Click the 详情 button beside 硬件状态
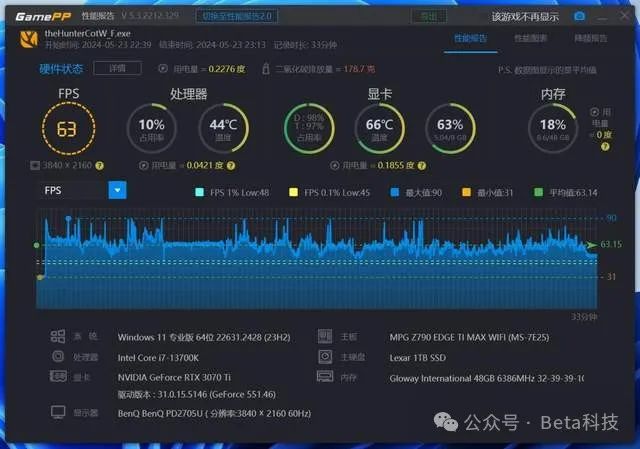Image resolution: width=640 pixels, height=449 pixels. coord(118,68)
